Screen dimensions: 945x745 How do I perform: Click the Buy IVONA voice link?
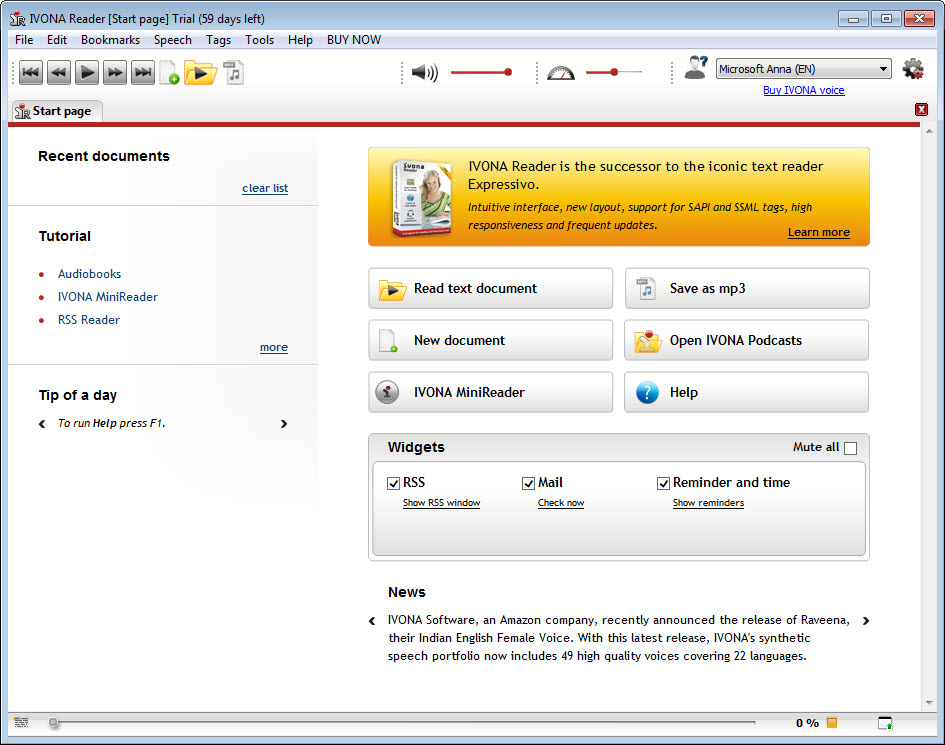[x=803, y=90]
